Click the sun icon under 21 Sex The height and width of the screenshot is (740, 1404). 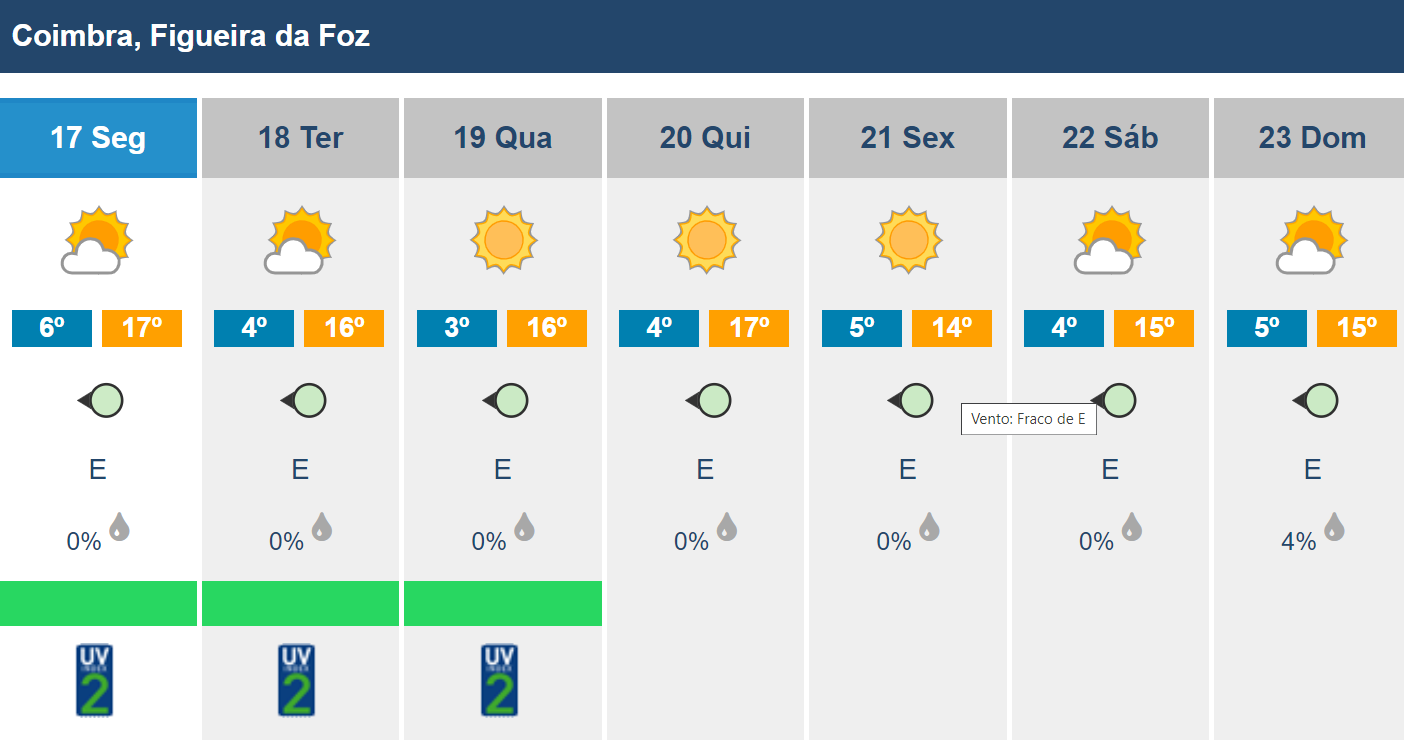point(908,240)
